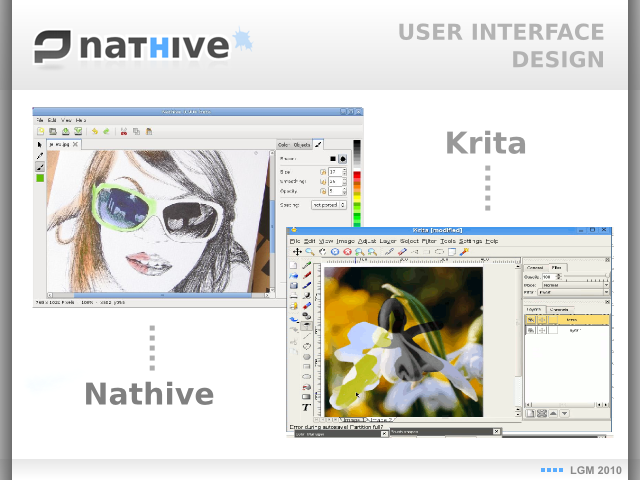This screenshot has width=640, height=480.
Task: Open the Spacing dropdown in Nathive
Action: coord(329,205)
